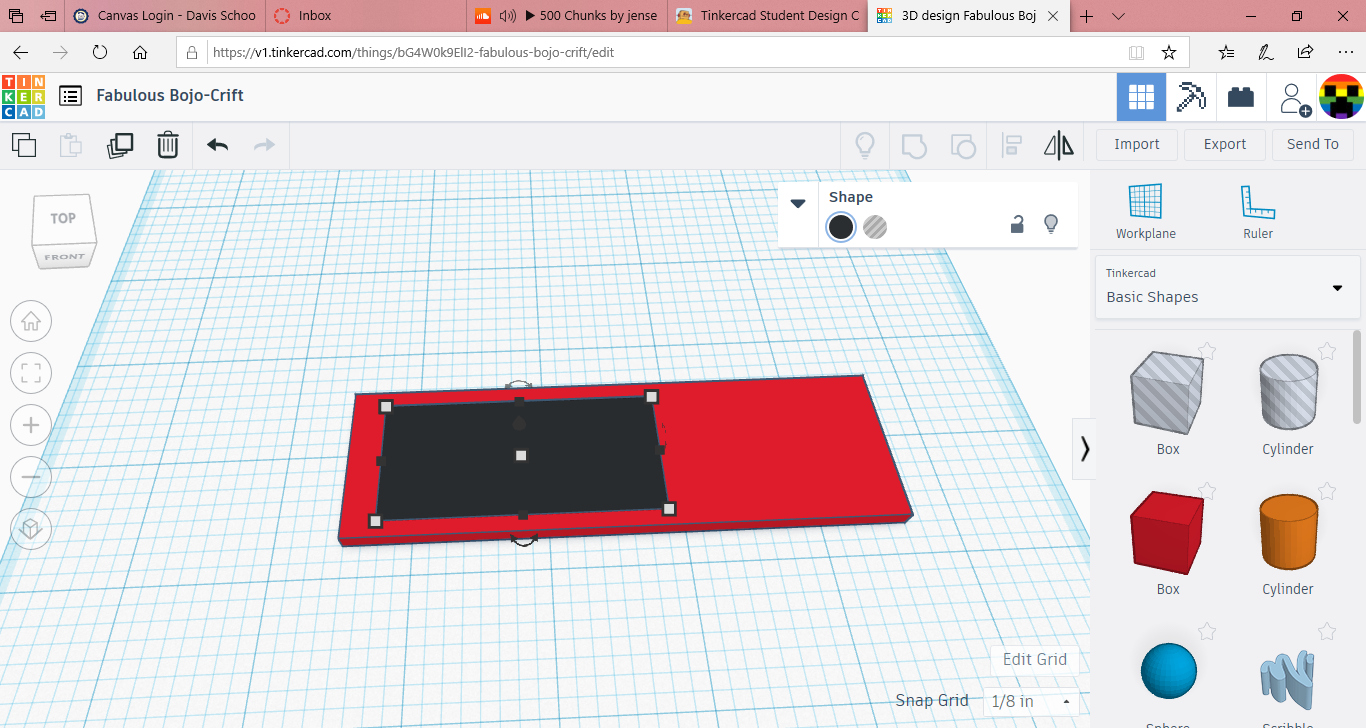Hide selected shape with lightbulb in Shape panel
1366x728 pixels.
[x=1051, y=224]
